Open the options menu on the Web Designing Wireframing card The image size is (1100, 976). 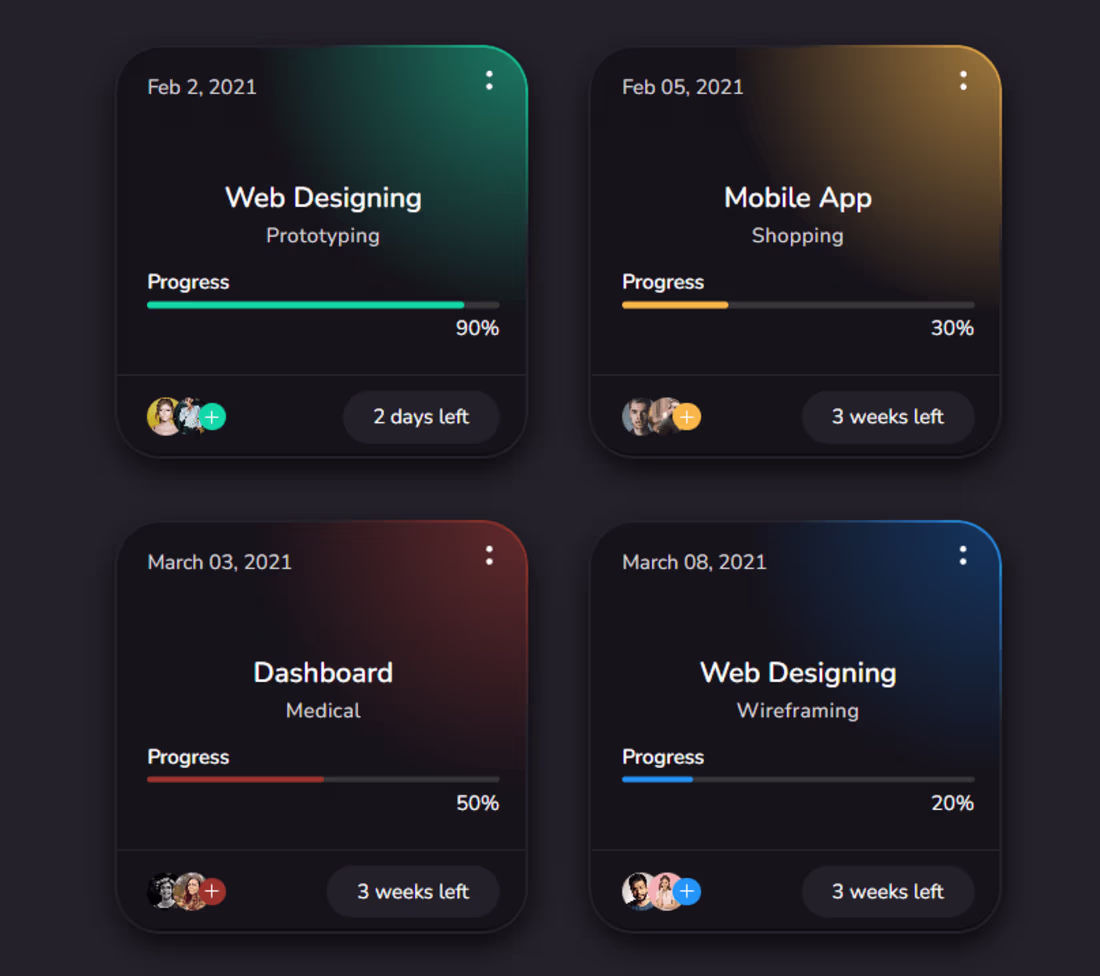[x=963, y=556]
